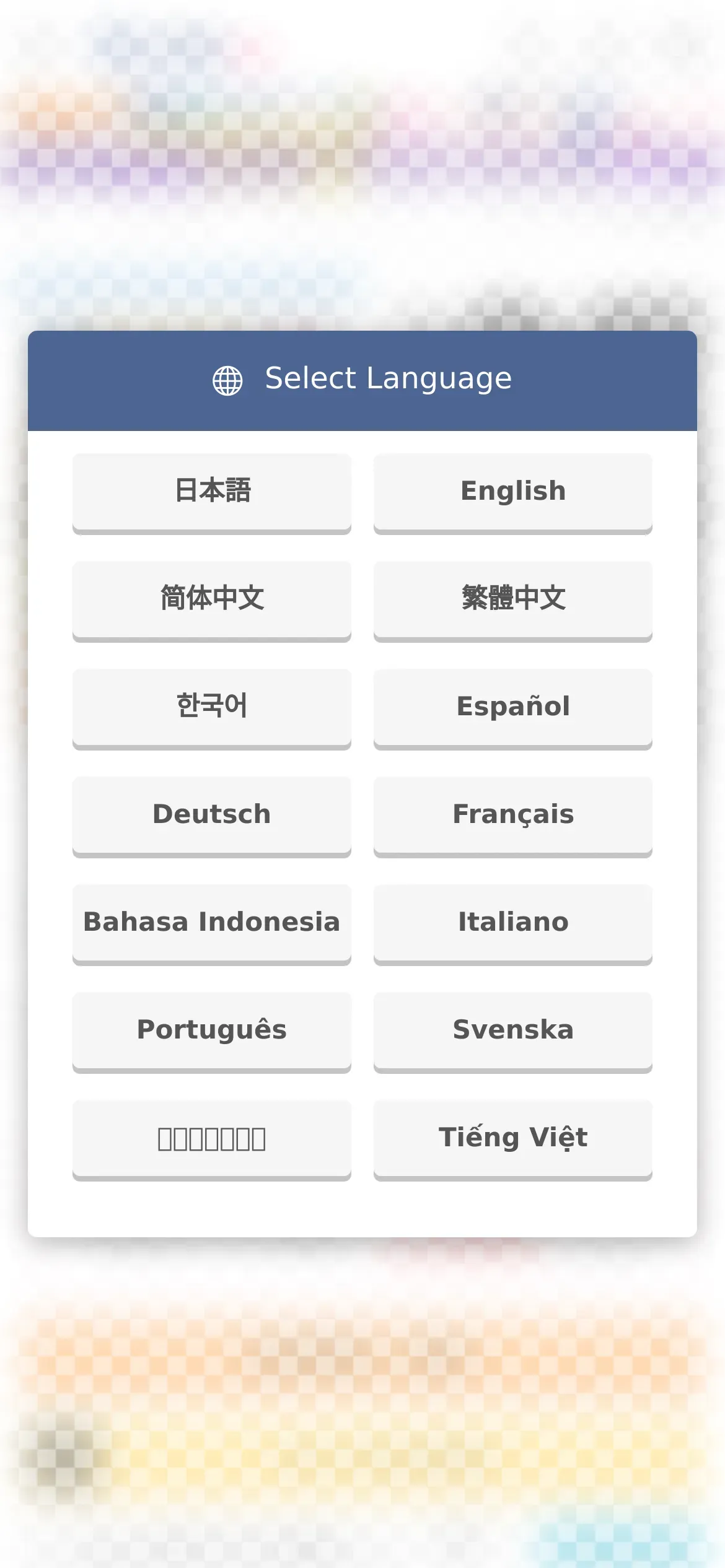Viewport: 725px width, 1568px height.
Task: Select Svenska language option
Action: click(x=513, y=1032)
